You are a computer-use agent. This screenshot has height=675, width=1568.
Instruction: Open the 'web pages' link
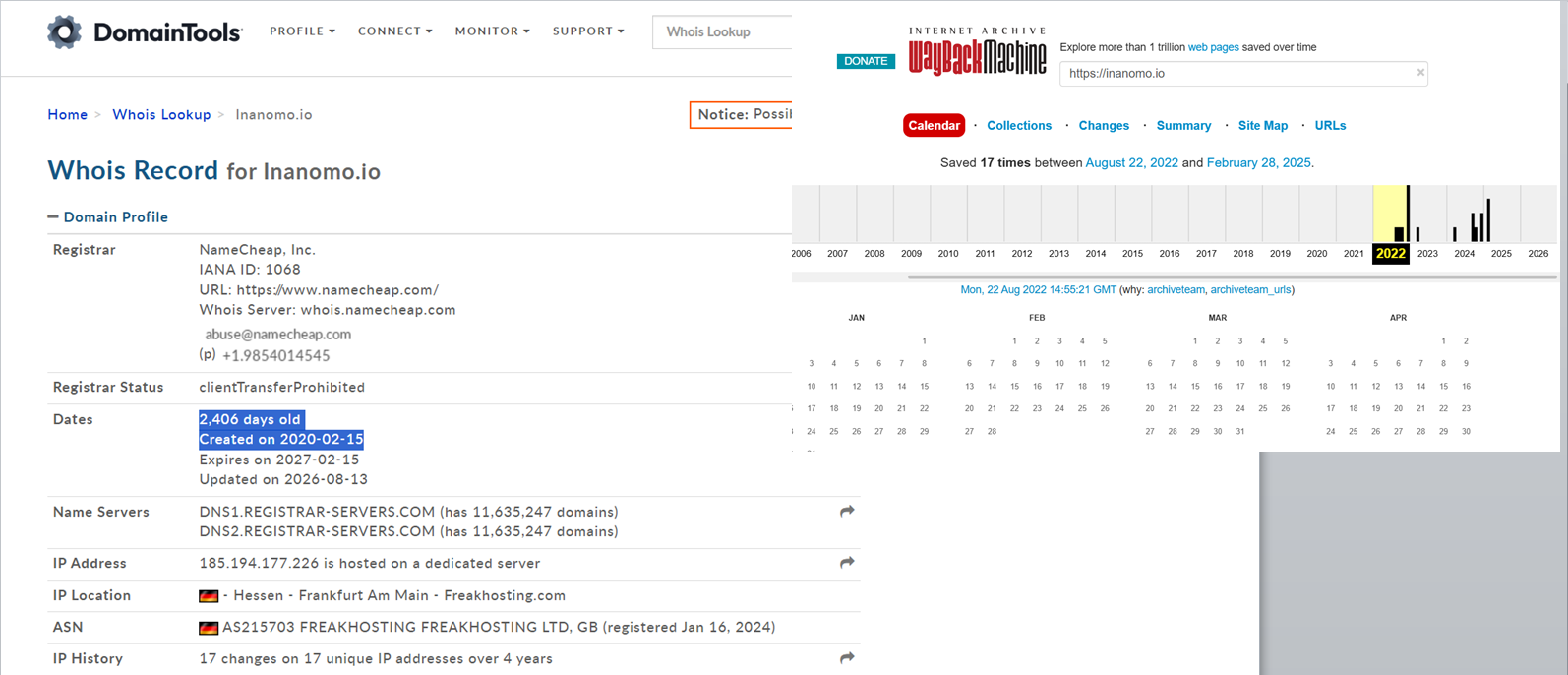coord(1213,47)
